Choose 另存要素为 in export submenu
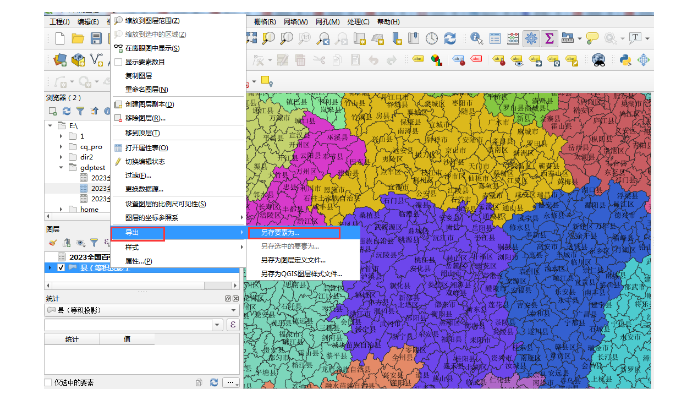Image resolution: width=674 pixels, height=401 pixels. coord(303,233)
